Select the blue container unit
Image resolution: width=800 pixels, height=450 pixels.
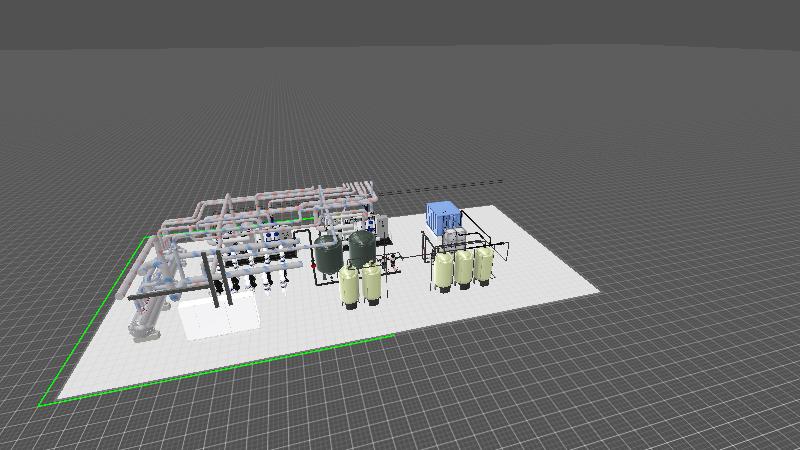tap(442, 215)
